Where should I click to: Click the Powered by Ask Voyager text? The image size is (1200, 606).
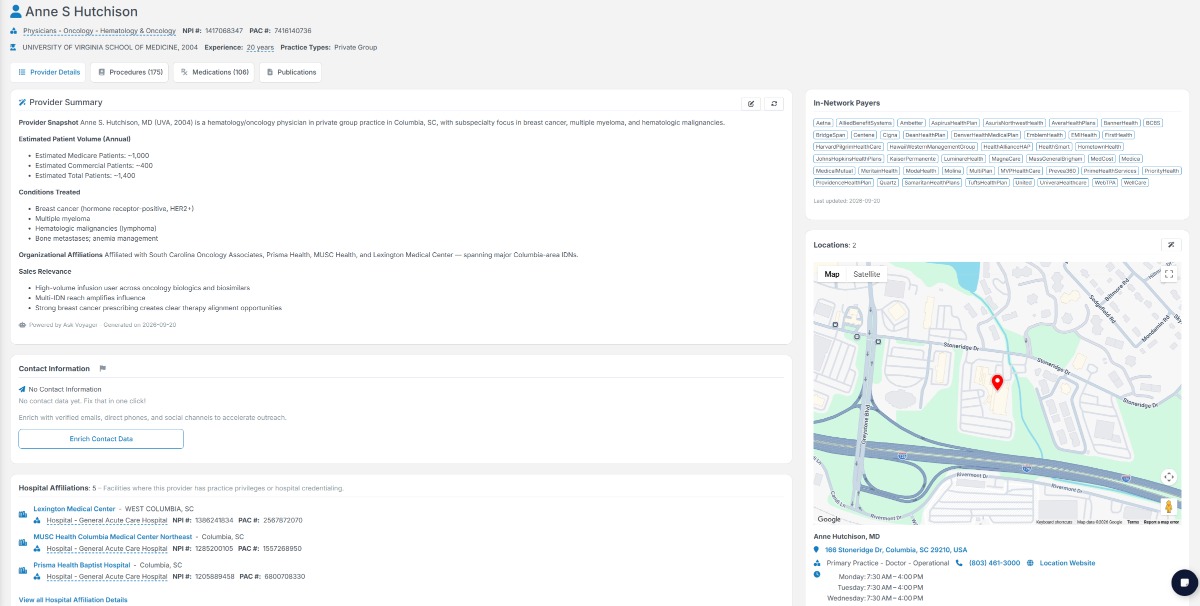63,325
